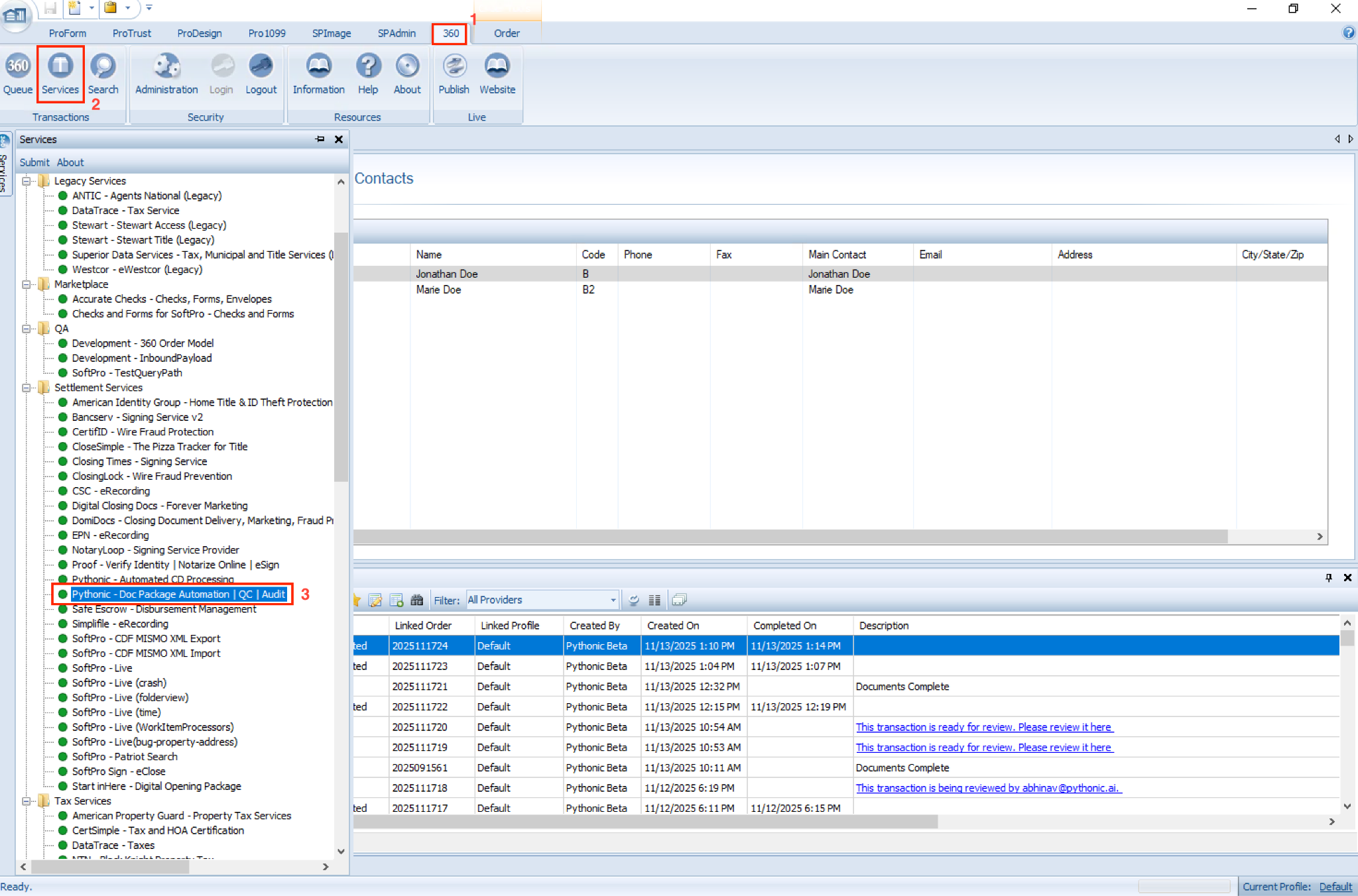Click the Services ribbon icon
The image size is (1358, 896).
pos(60,74)
